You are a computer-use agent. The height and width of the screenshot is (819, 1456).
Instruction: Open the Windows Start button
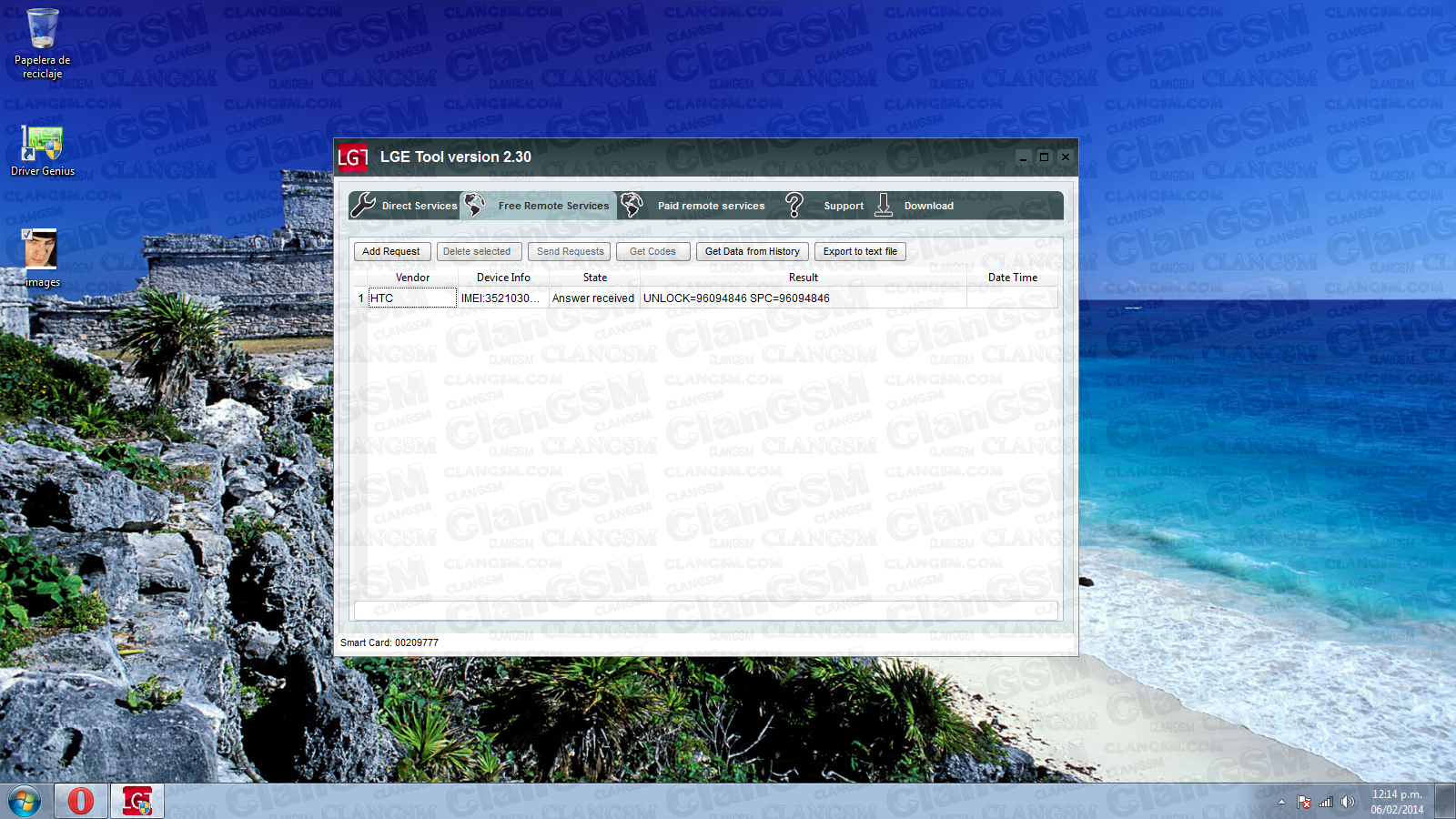coord(25,802)
